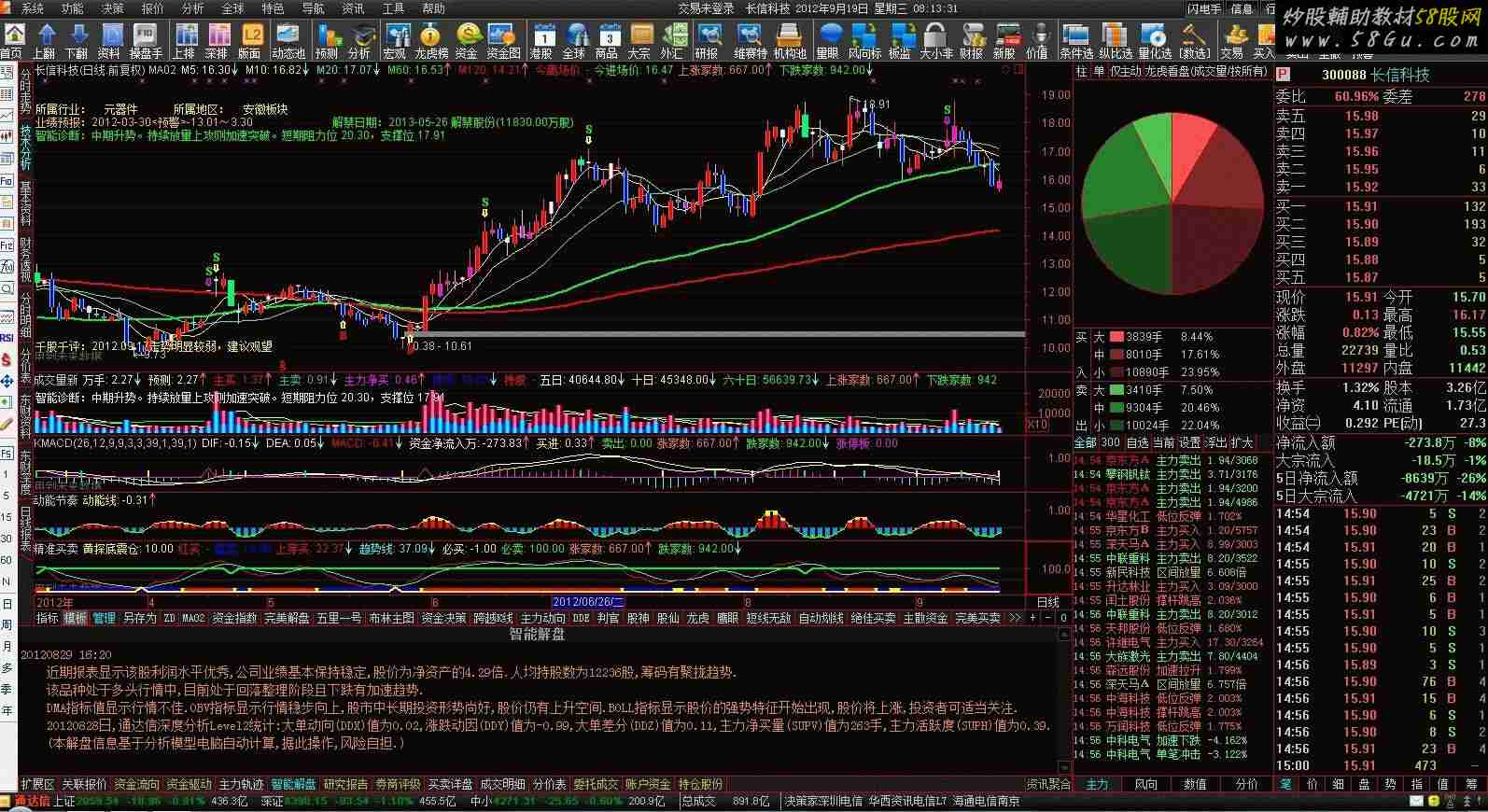
Task: Select the 资金指数 indicator tab
Action: (234, 619)
